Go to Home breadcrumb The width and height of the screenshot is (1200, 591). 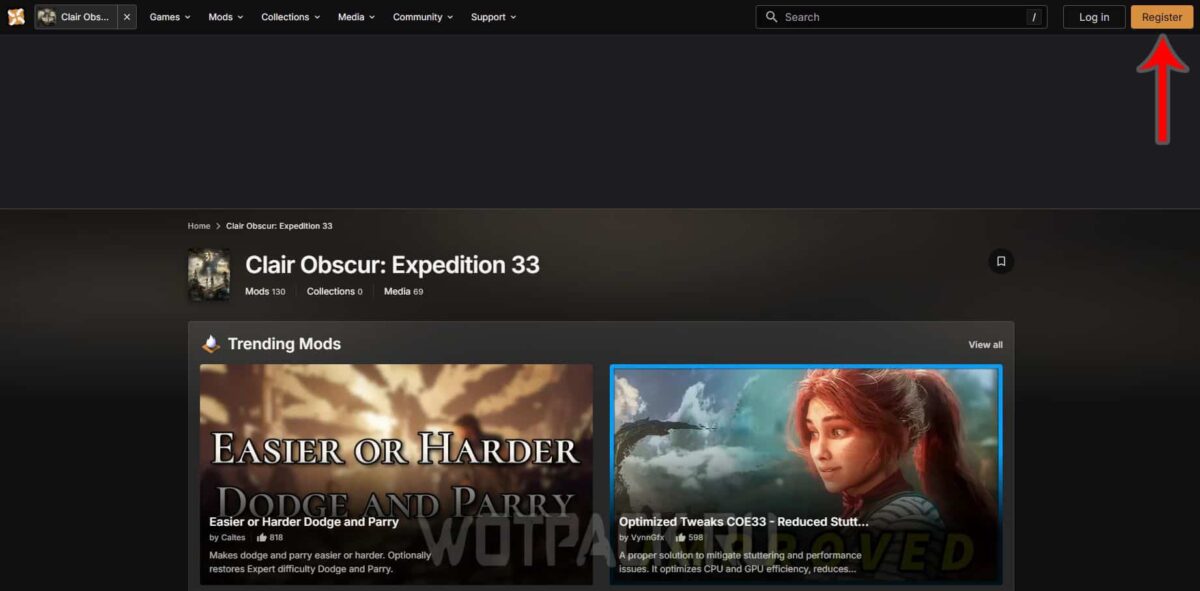tap(199, 226)
